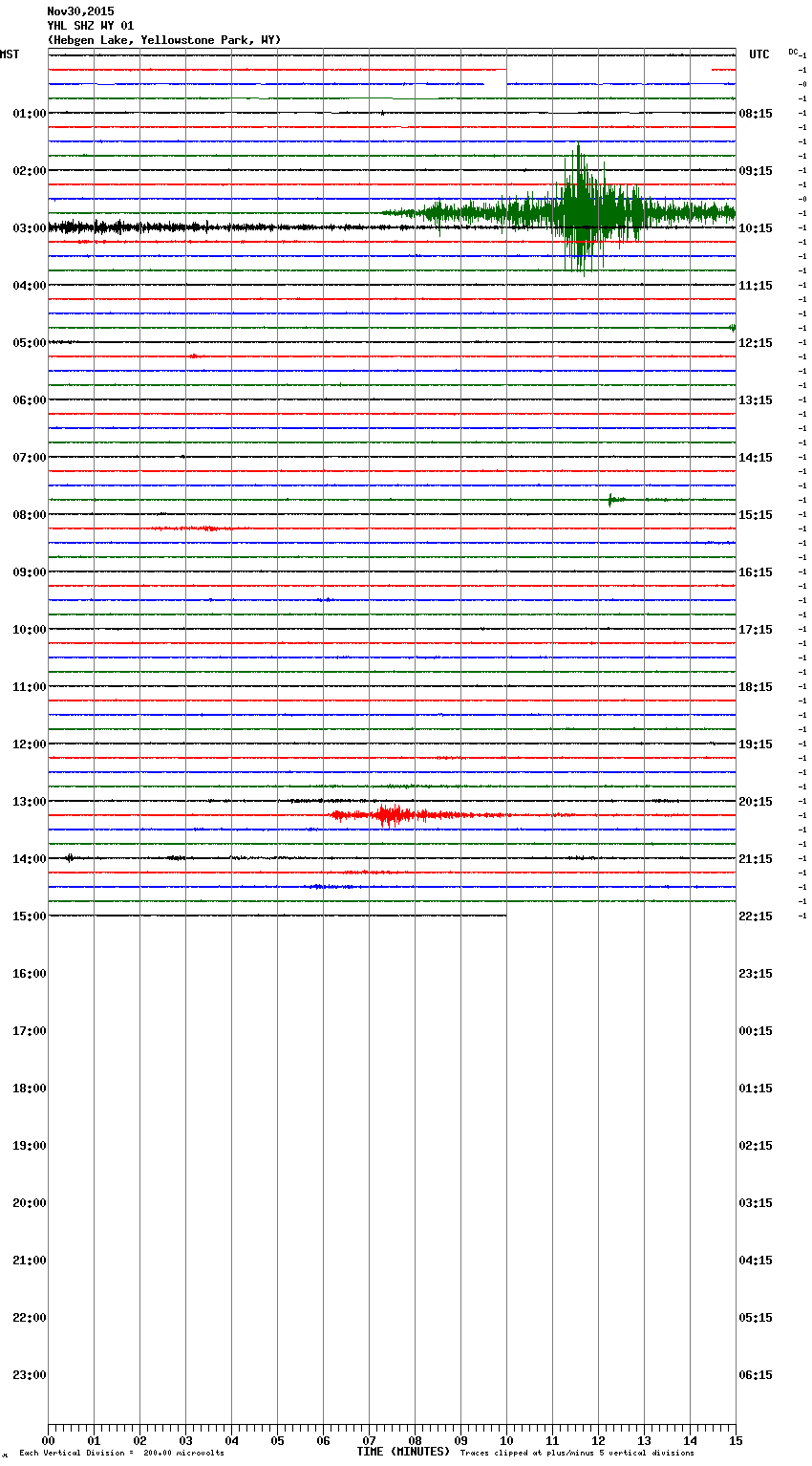This screenshot has height=1466, width=812.
Task: Click the "10:15" UTC time label
Action: (756, 228)
